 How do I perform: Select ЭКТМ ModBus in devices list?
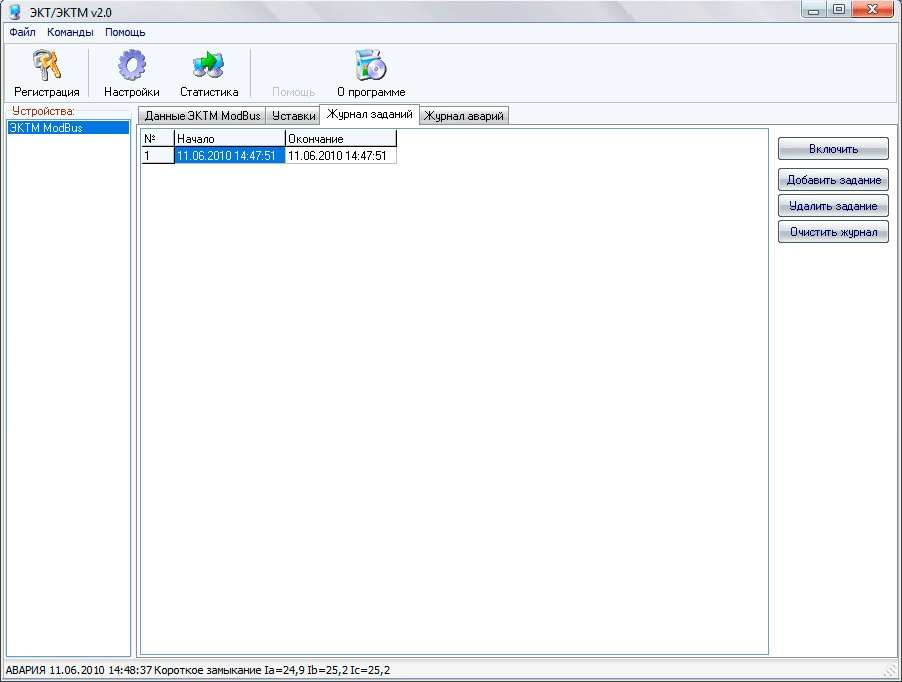click(x=68, y=128)
